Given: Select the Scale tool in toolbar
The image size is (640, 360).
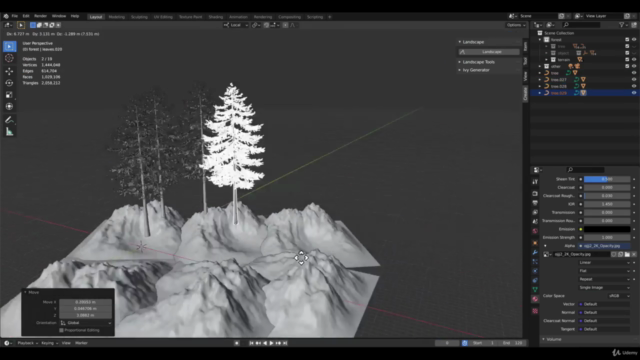Looking at the screenshot, I should point(9,95).
